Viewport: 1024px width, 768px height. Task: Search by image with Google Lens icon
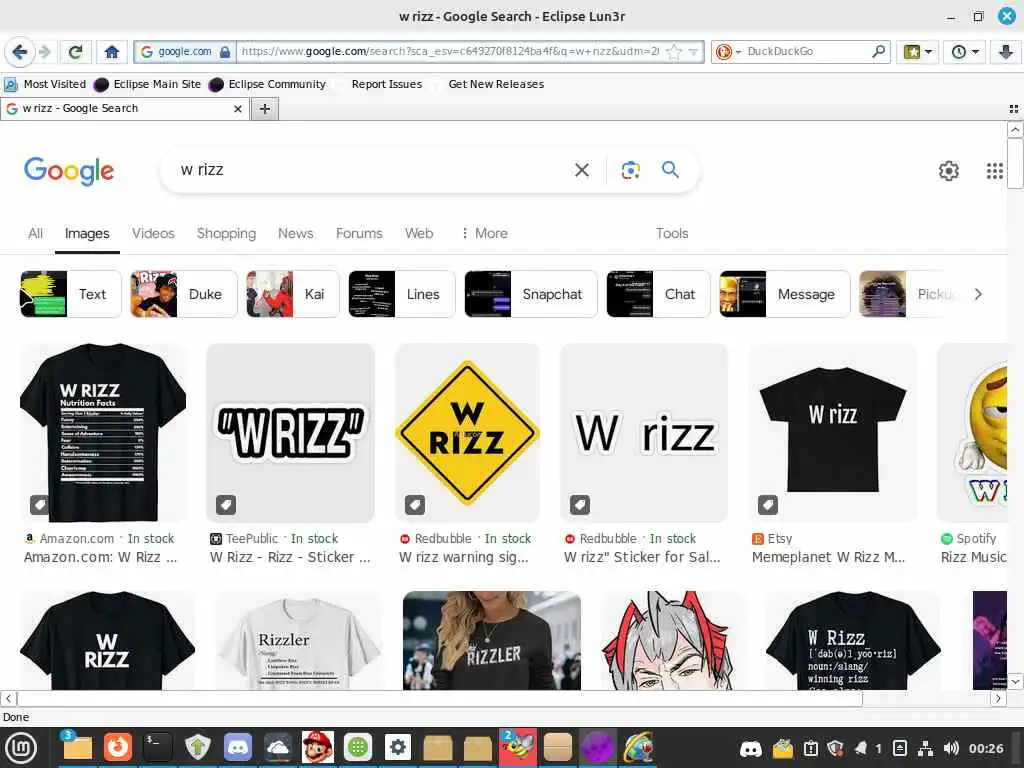tap(630, 170)
